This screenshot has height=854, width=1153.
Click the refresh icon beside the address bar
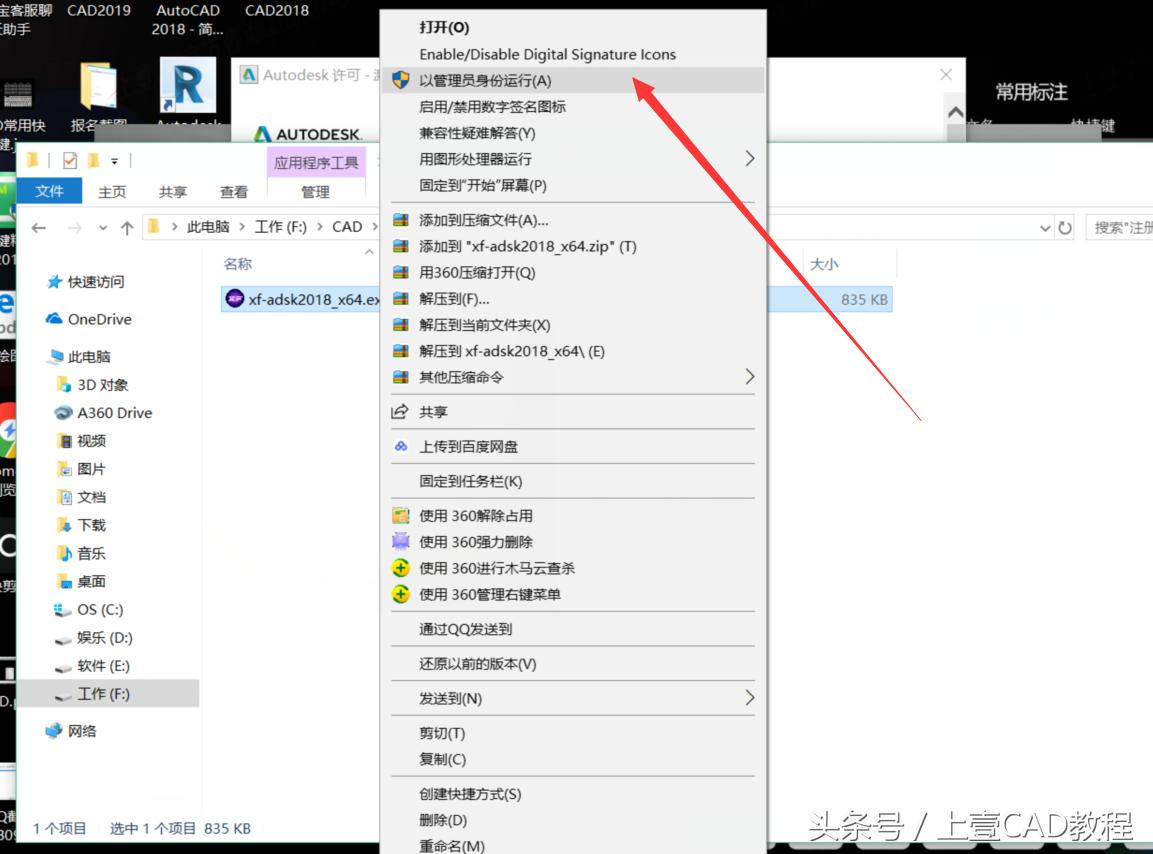1064,226
